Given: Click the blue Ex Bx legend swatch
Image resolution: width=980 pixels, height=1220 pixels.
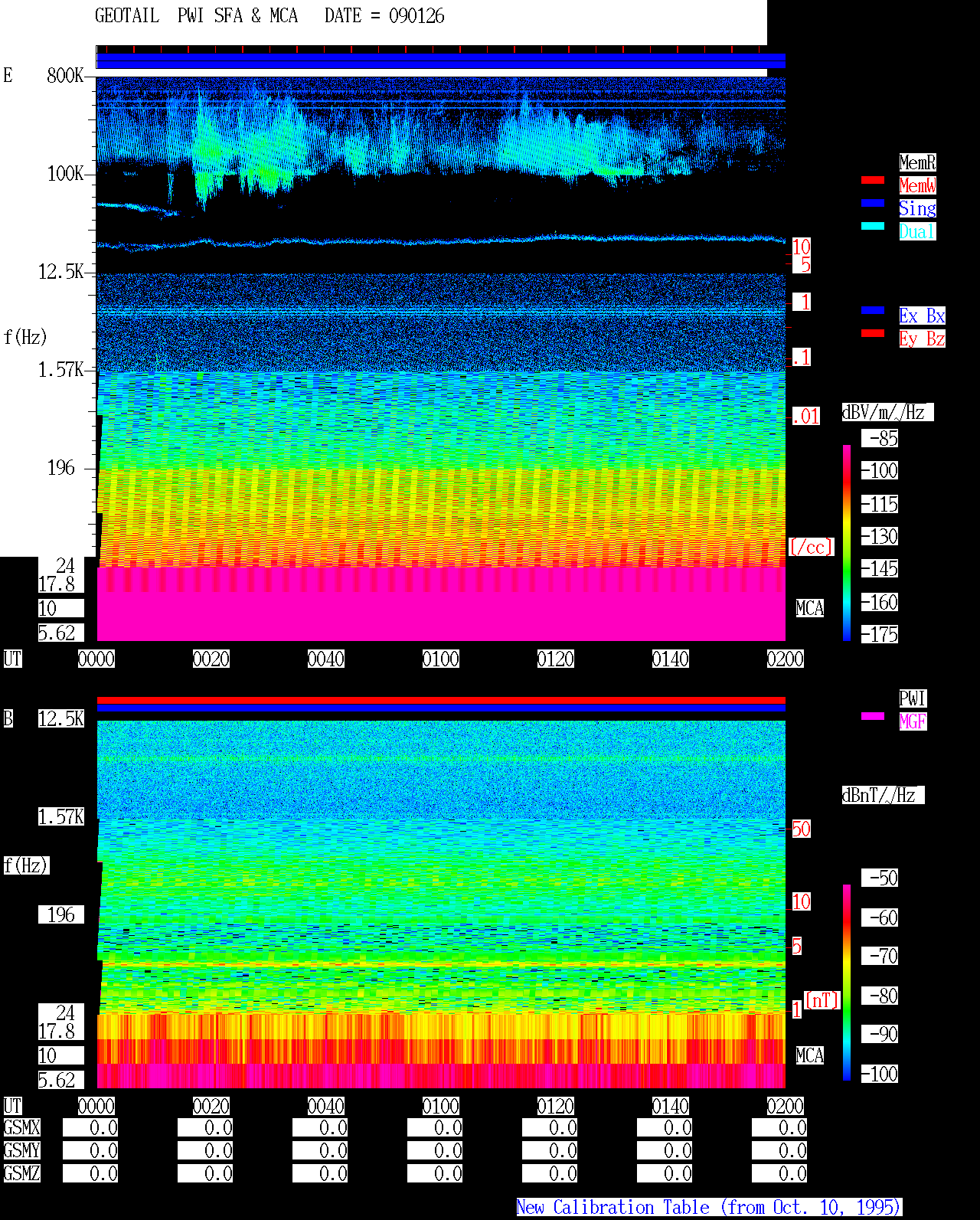Looking at the screenshot, I should [x=873, y=310].
